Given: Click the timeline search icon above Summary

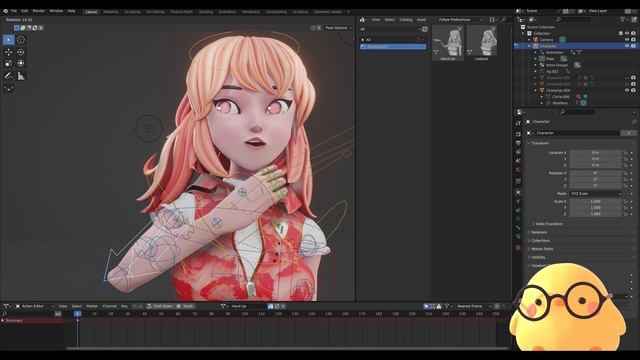Looking at the screenshot, I should click(x=4, y=314).
